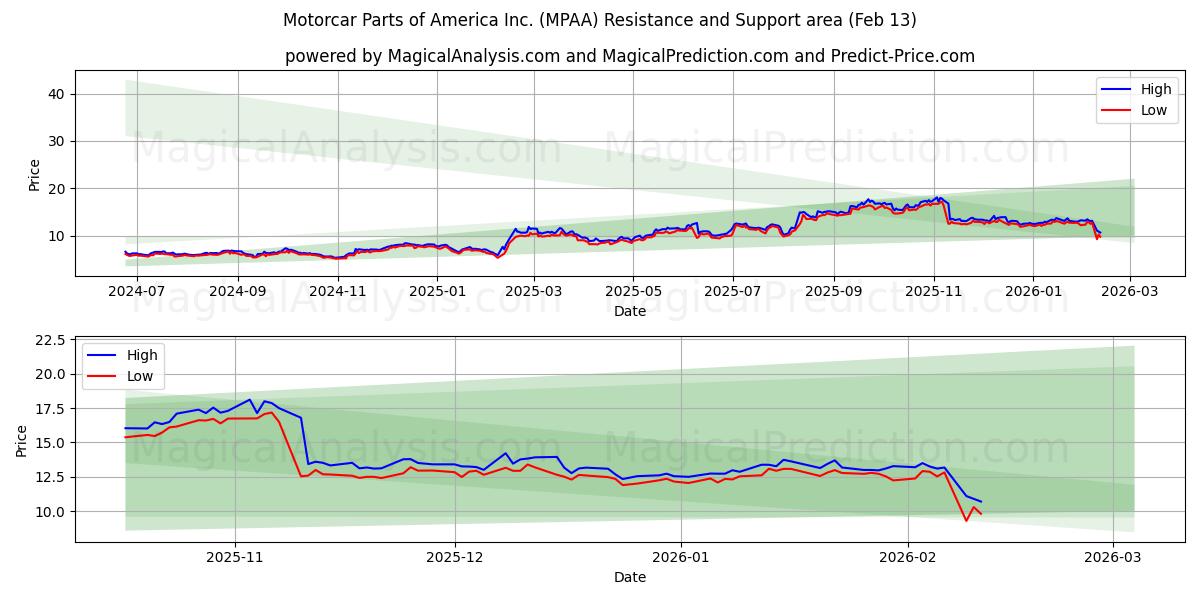The width and height of the screenshot is (1200, 600).
Task: Click the 'Date' x-axis label of top chart
Action: (630, 311)
